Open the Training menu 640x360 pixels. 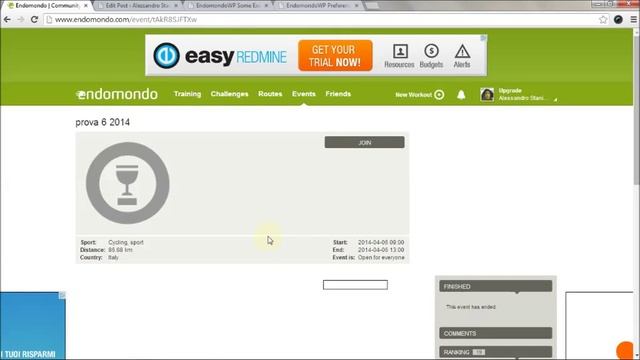click(187, 94)
